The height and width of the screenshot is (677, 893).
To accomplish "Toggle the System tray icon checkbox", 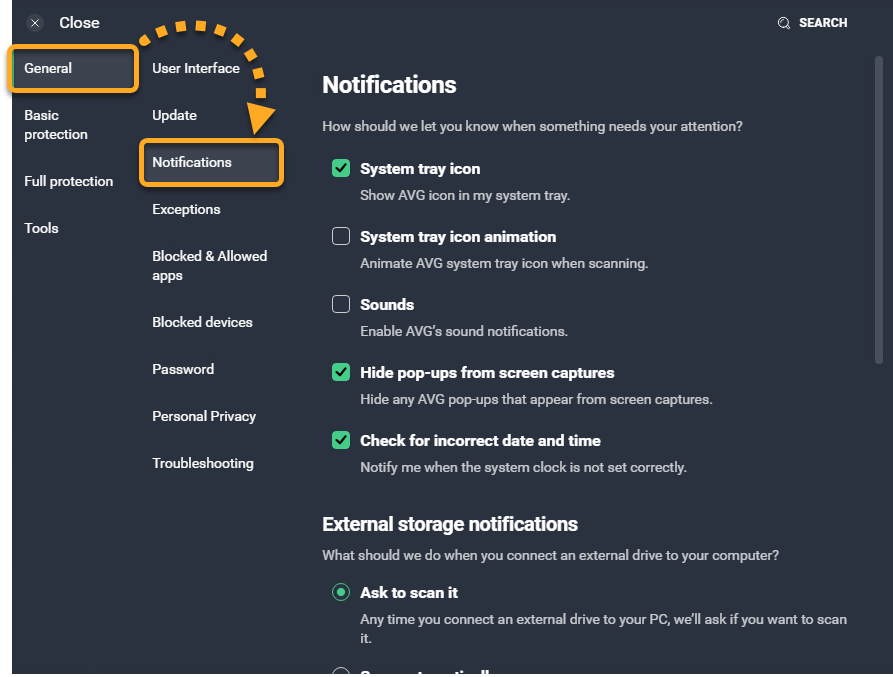I will pyautogui.click(x=341, y=169).
